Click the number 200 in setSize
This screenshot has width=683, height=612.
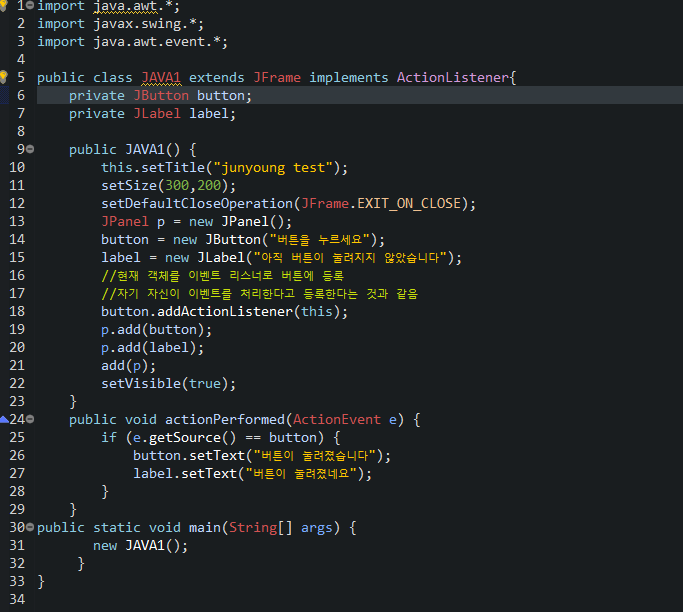pyautogui.click(x=209, y=186)
